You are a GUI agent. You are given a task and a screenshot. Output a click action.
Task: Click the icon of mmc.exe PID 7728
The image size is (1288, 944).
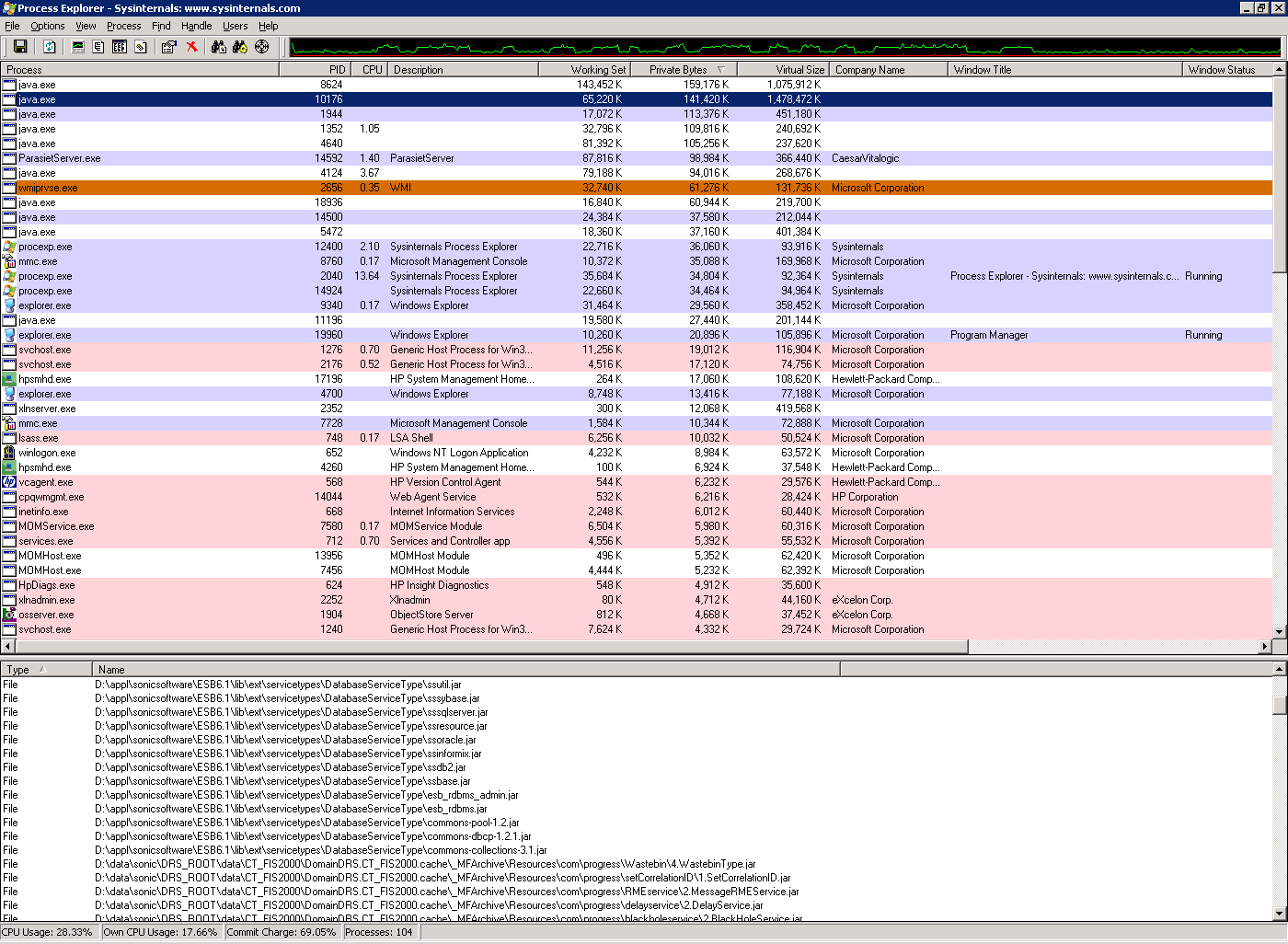coord(9,423)
